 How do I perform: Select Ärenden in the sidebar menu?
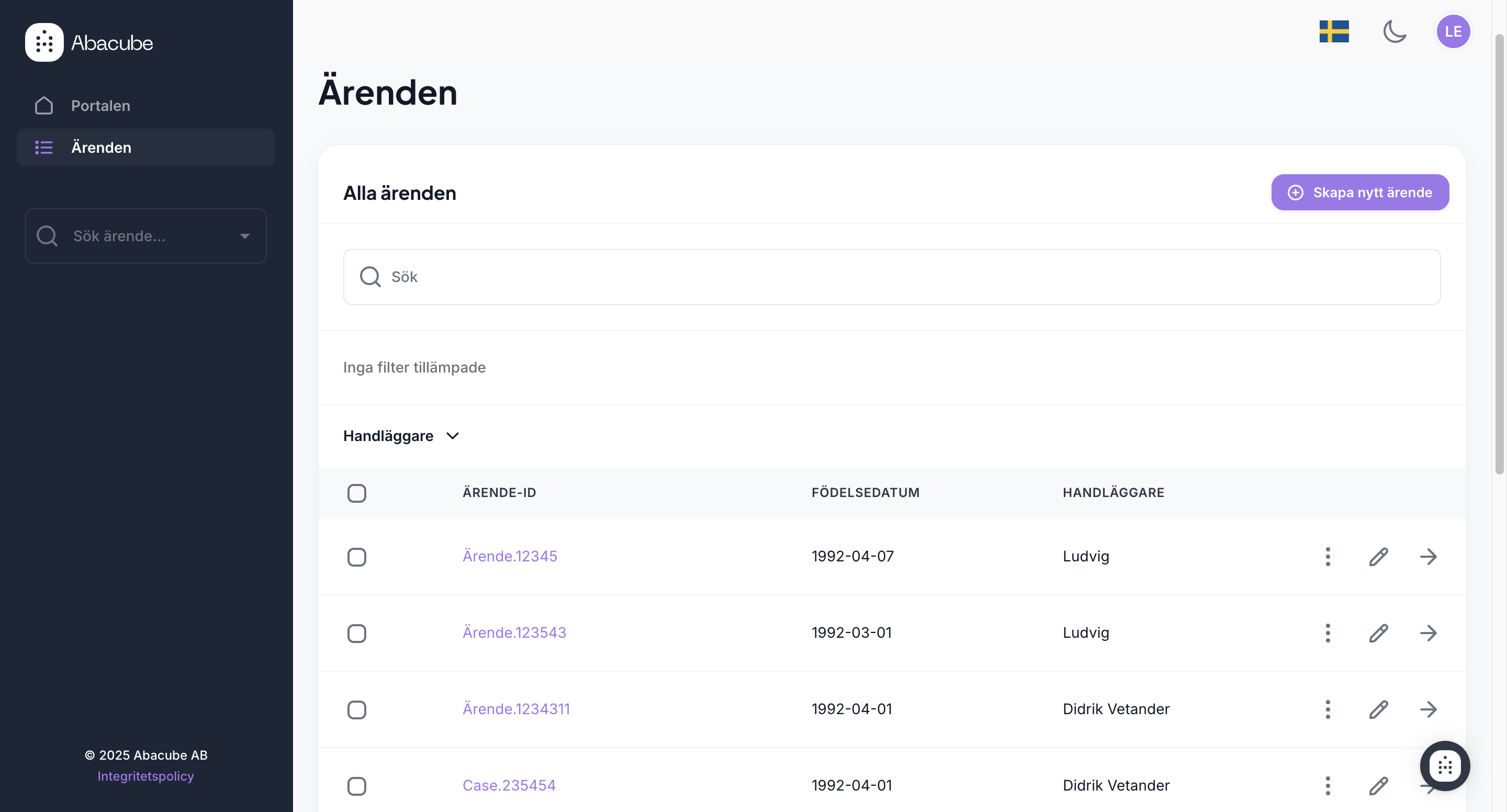(100, 148)
